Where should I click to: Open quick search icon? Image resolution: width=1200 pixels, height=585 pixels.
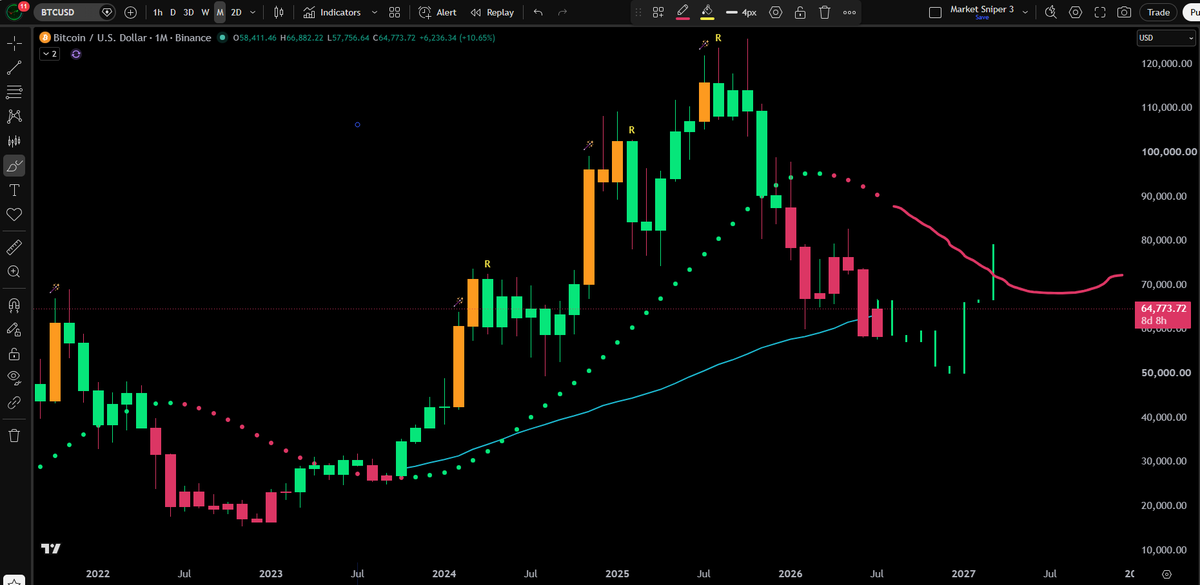click(x=1051, y=12)
